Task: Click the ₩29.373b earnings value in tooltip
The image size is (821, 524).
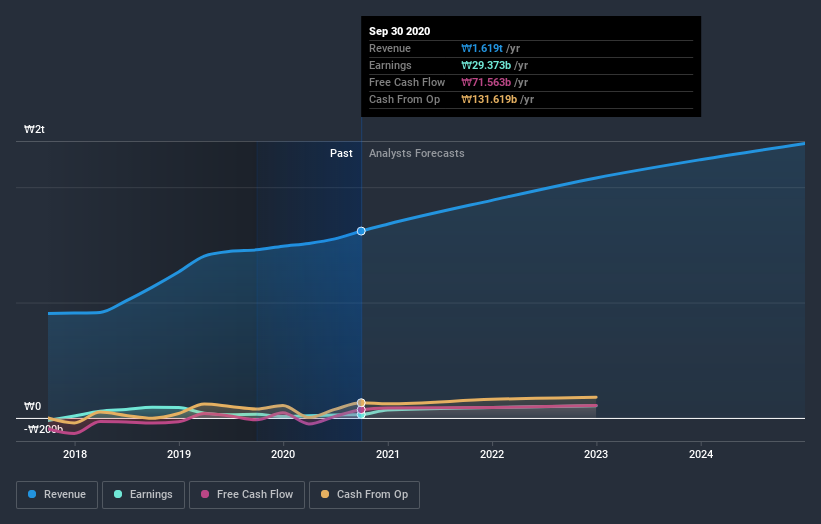Action: (x=486, y=65)
